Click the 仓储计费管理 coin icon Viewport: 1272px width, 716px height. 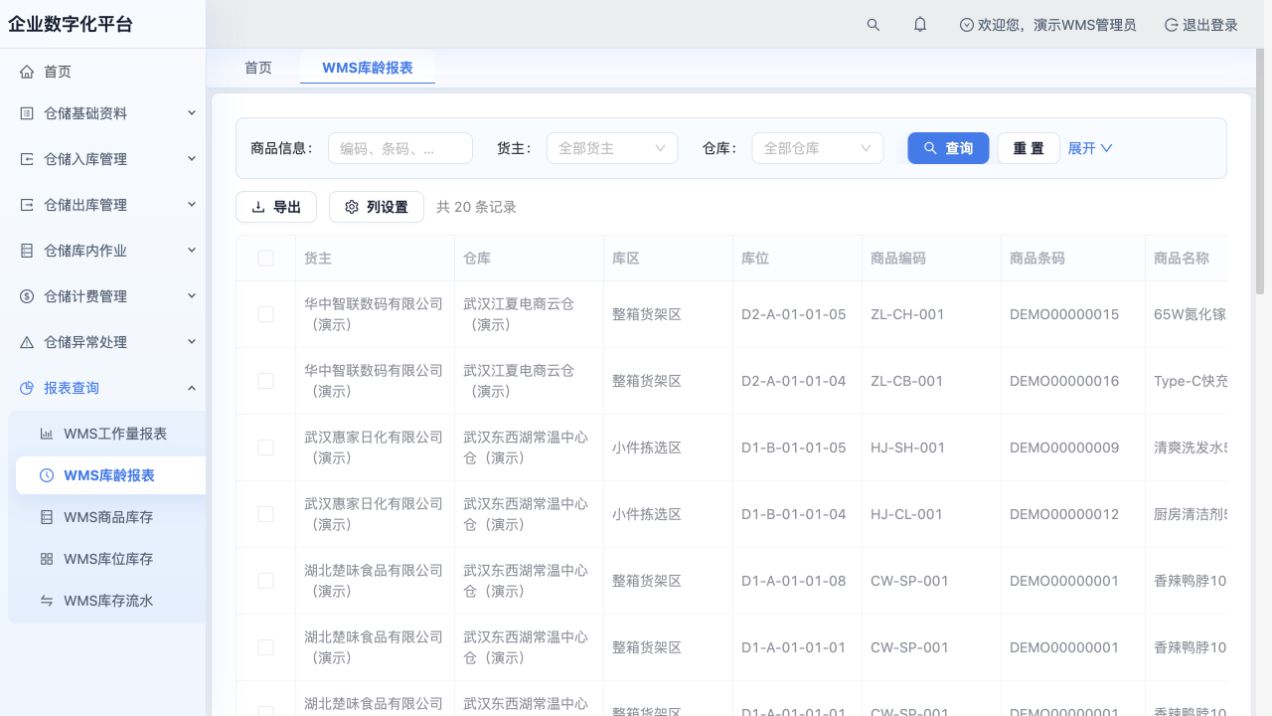27,296
